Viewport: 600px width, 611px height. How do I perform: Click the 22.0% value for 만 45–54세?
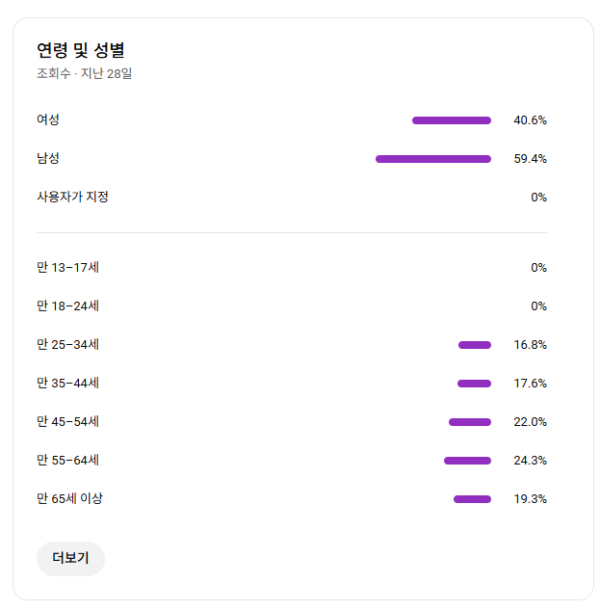point(530,422)
